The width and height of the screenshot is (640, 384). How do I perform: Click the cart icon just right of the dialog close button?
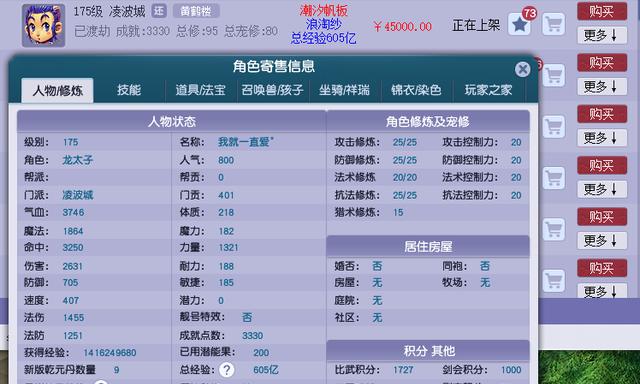pyautogui.click(x=553, y=75)
